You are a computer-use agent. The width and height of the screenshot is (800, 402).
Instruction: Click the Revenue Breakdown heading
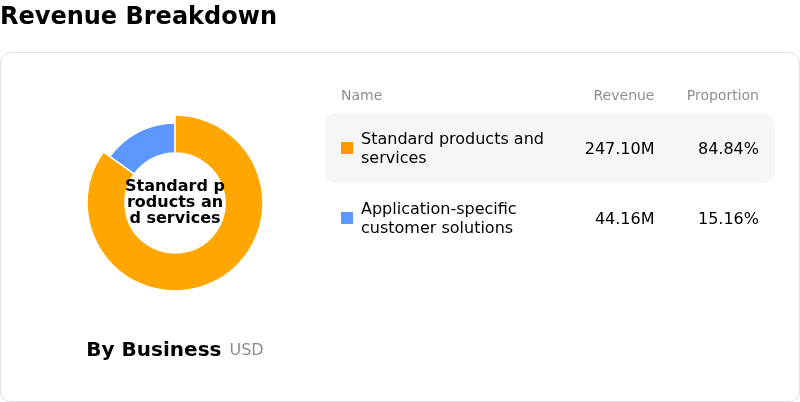click(x=138, y=15)
